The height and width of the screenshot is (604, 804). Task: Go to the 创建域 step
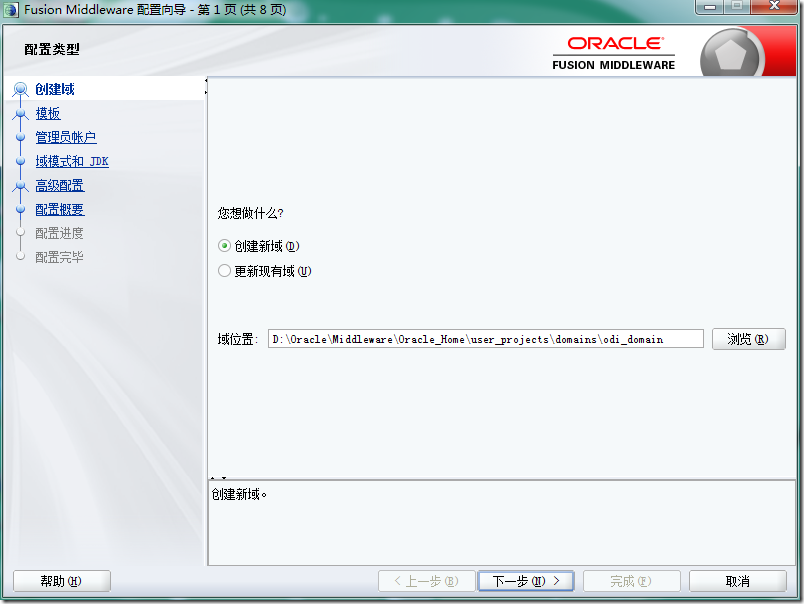pos(55,89)
